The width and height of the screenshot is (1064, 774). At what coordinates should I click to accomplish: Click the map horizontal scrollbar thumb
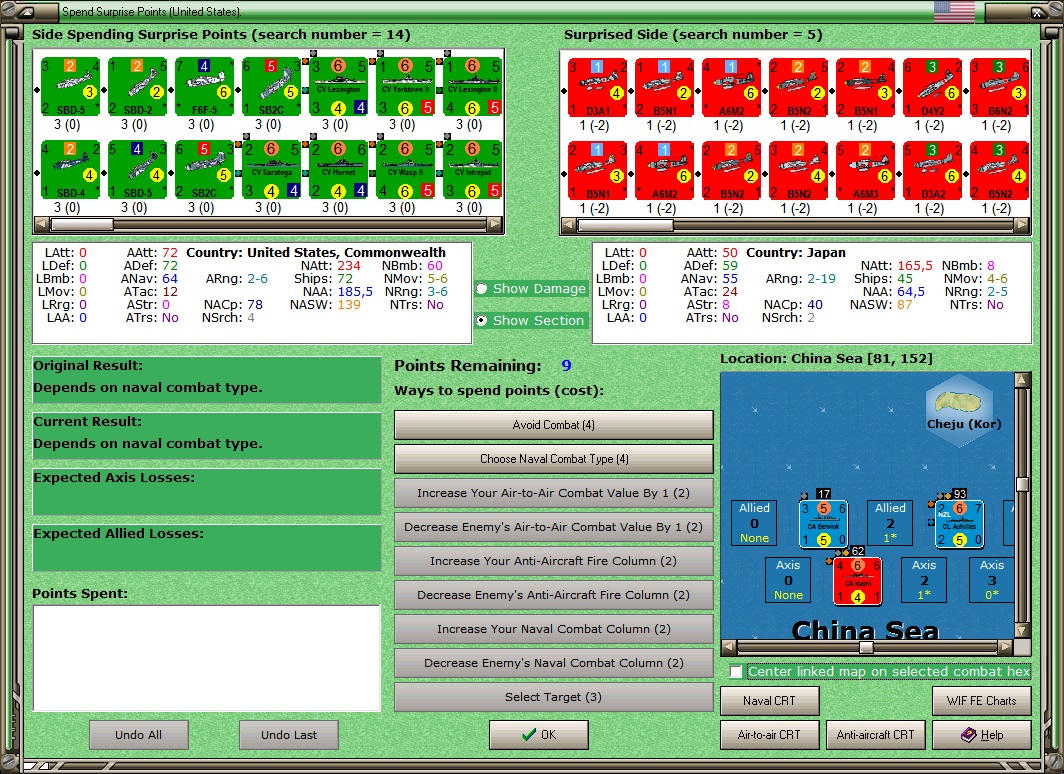(x=866, y=647)
